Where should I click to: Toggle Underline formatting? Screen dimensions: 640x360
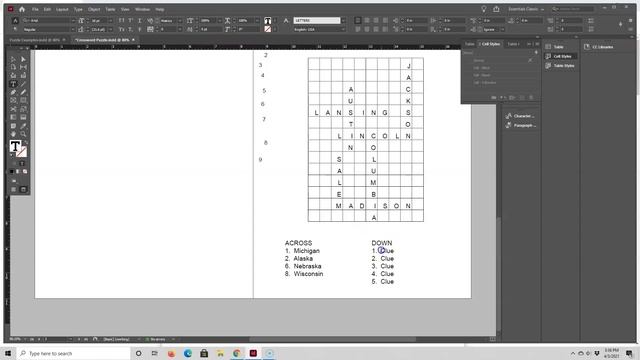[140, 20]
